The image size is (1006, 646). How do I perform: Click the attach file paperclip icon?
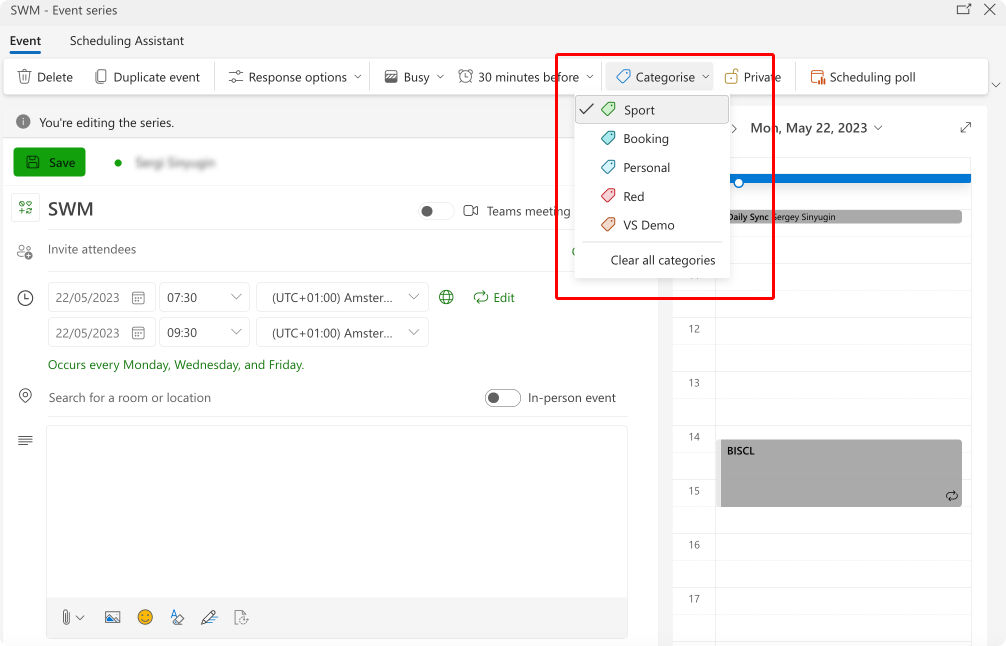point(66,617)
